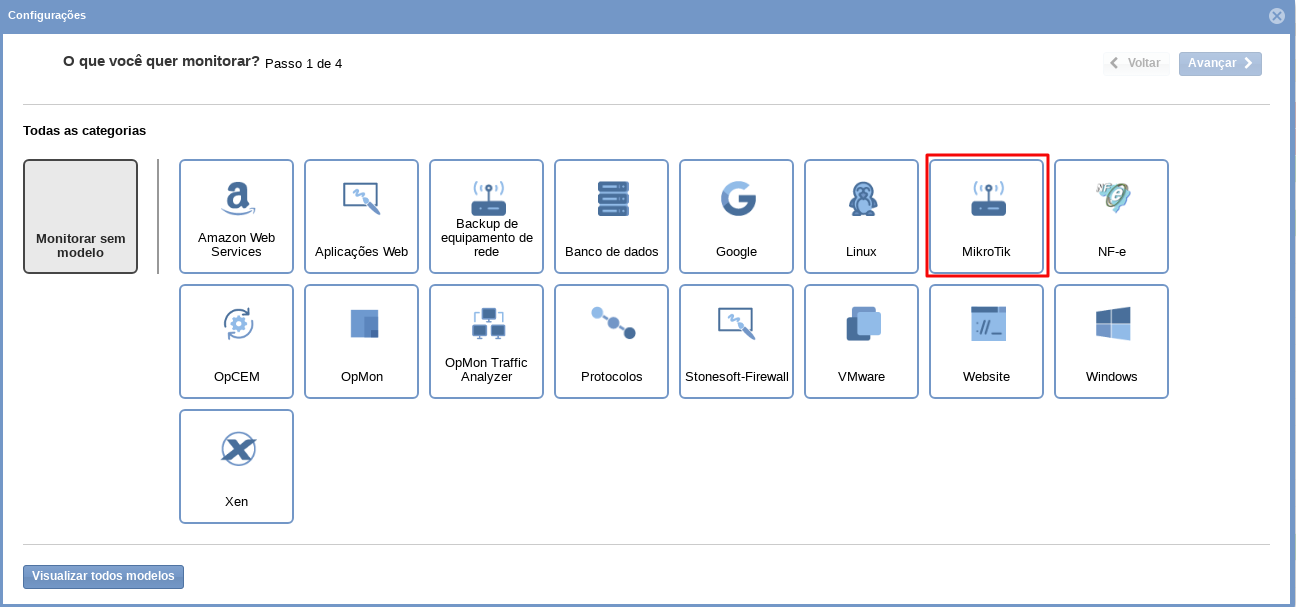Select the Linux penguin category
The width and height of the screenshot is (1296, 607).
click(861, 216)
